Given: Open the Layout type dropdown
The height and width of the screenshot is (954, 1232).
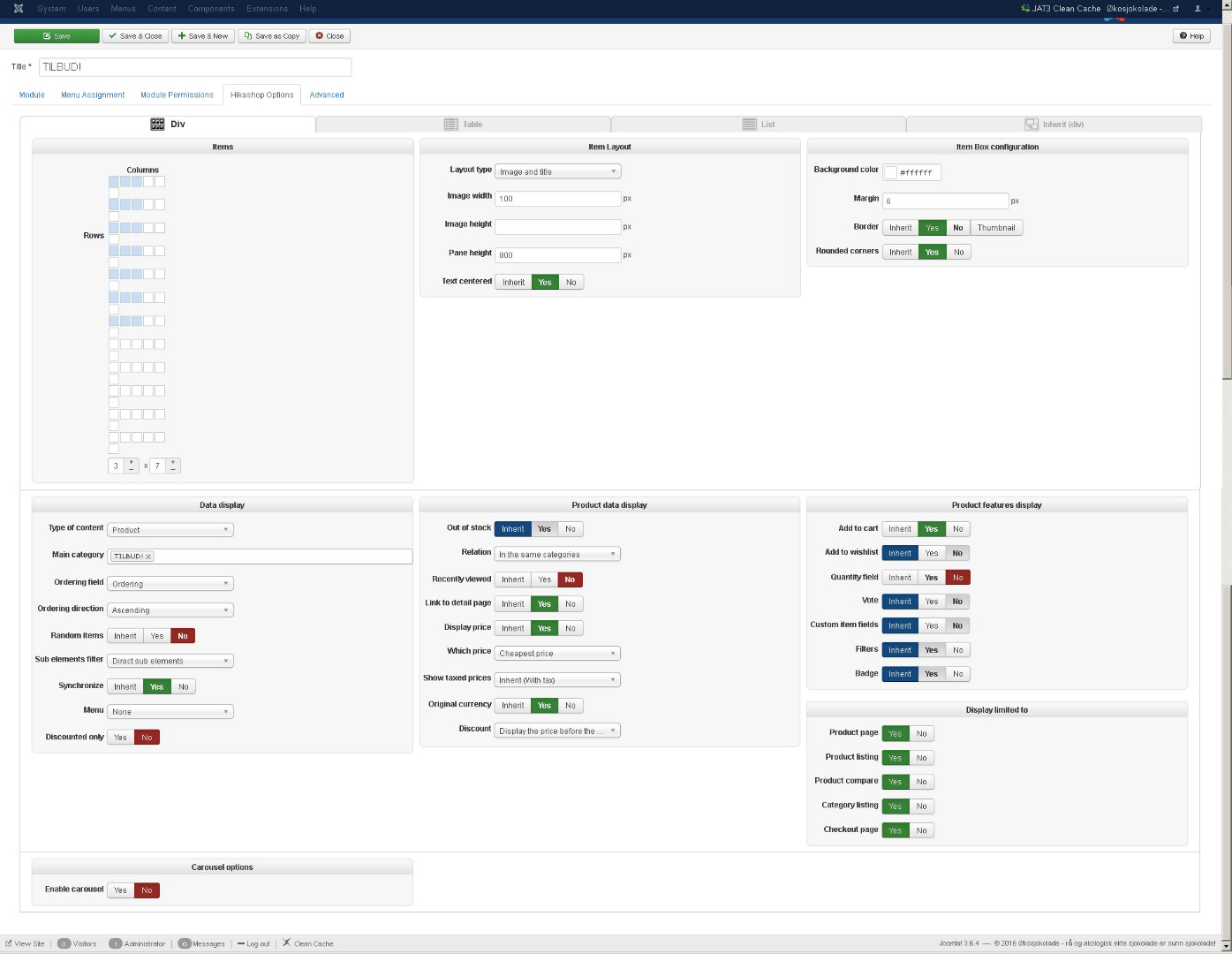Looking at the screenshot, I should 557,171.
